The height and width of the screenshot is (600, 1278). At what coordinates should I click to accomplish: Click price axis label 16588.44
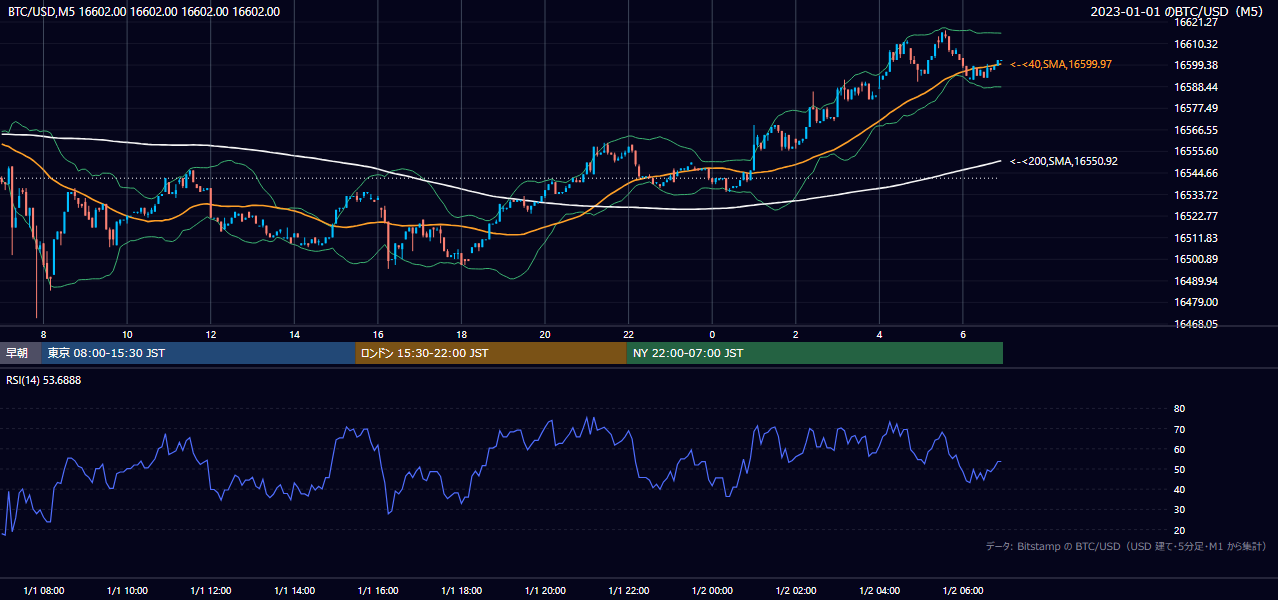pyautogui.click(x=1196, y=87)
